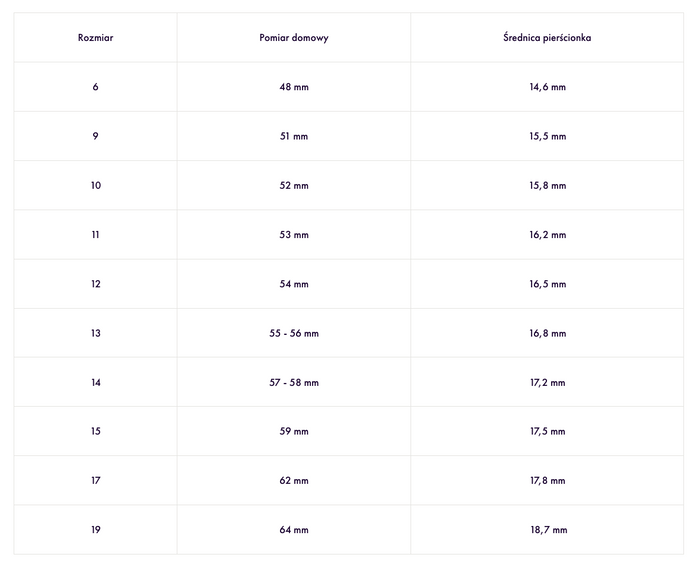Image resolution: width=700 pixels, height=564 pixels.
Task: Select the "62 mm" measurement cell
Action: (x=294, y=481)
